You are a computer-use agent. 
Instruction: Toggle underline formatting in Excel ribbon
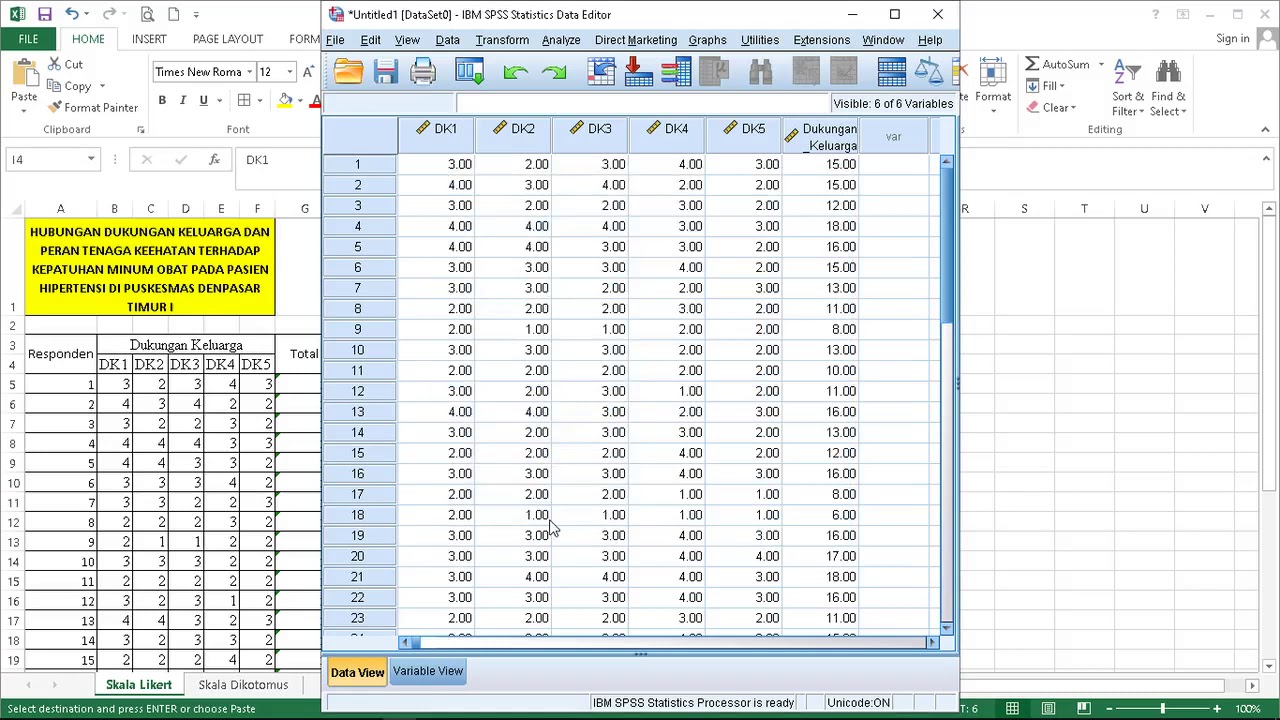point(203,100)
